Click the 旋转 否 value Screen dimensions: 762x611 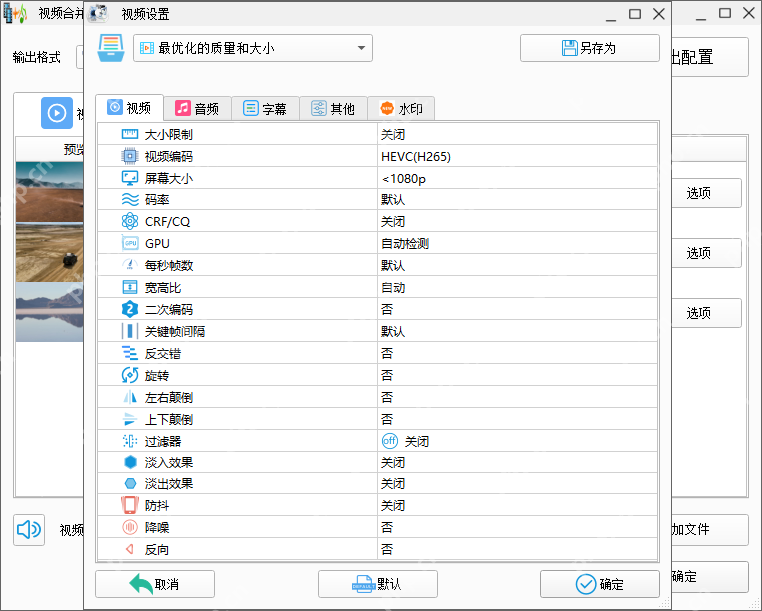point(518,375)
